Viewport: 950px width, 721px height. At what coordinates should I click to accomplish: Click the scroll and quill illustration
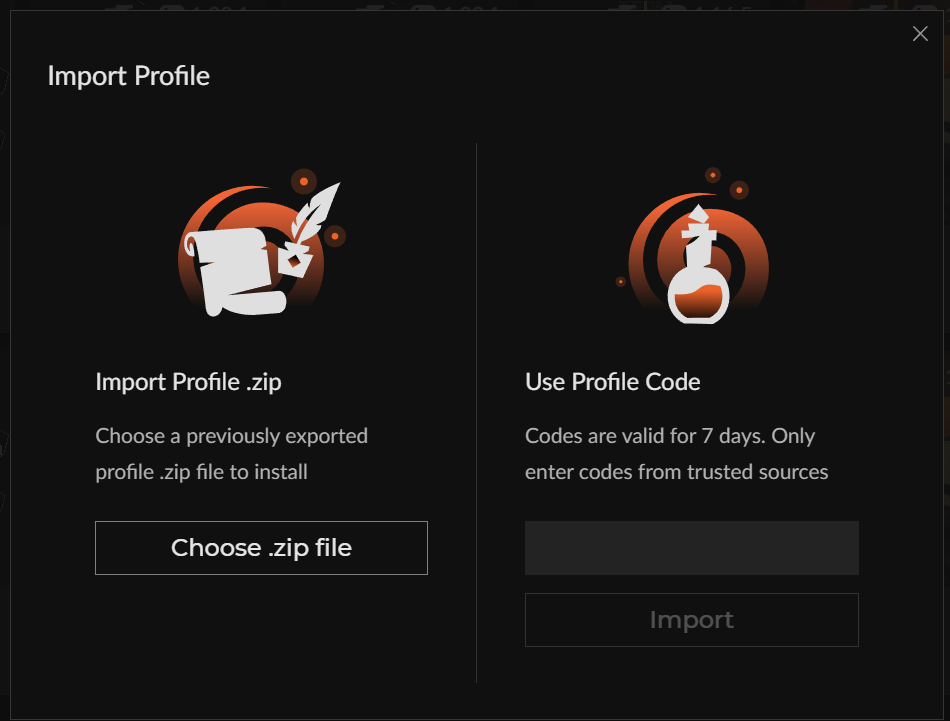pos(262,242)
